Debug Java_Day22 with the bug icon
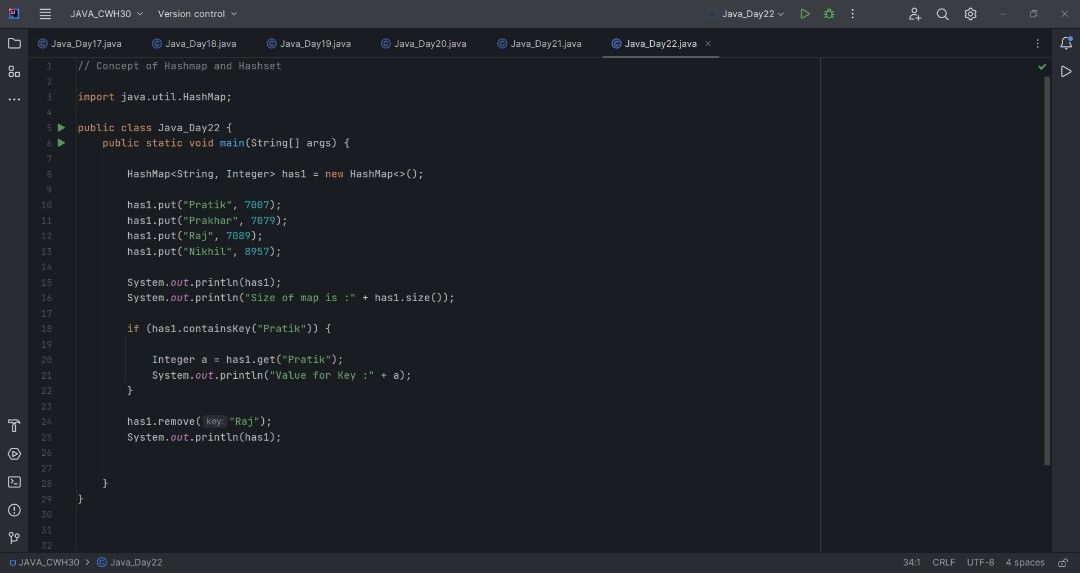1080x573 pixels. click(829, 14)
